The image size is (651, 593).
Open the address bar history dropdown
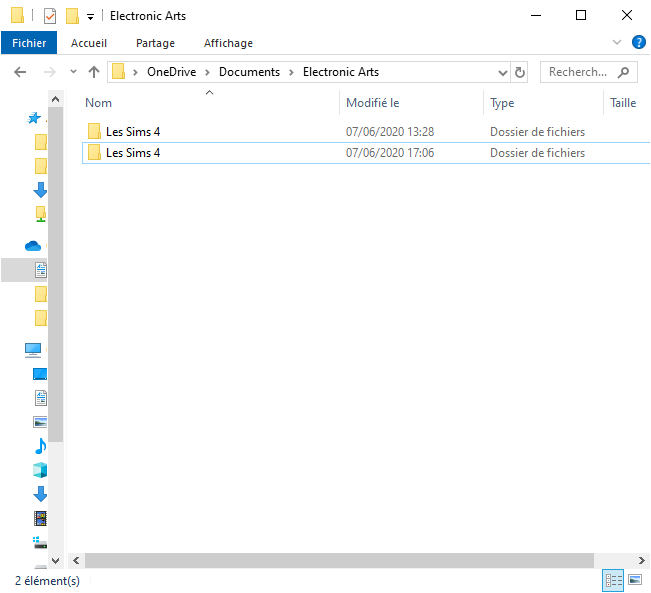pyautogui.click(x=503, y=73)
